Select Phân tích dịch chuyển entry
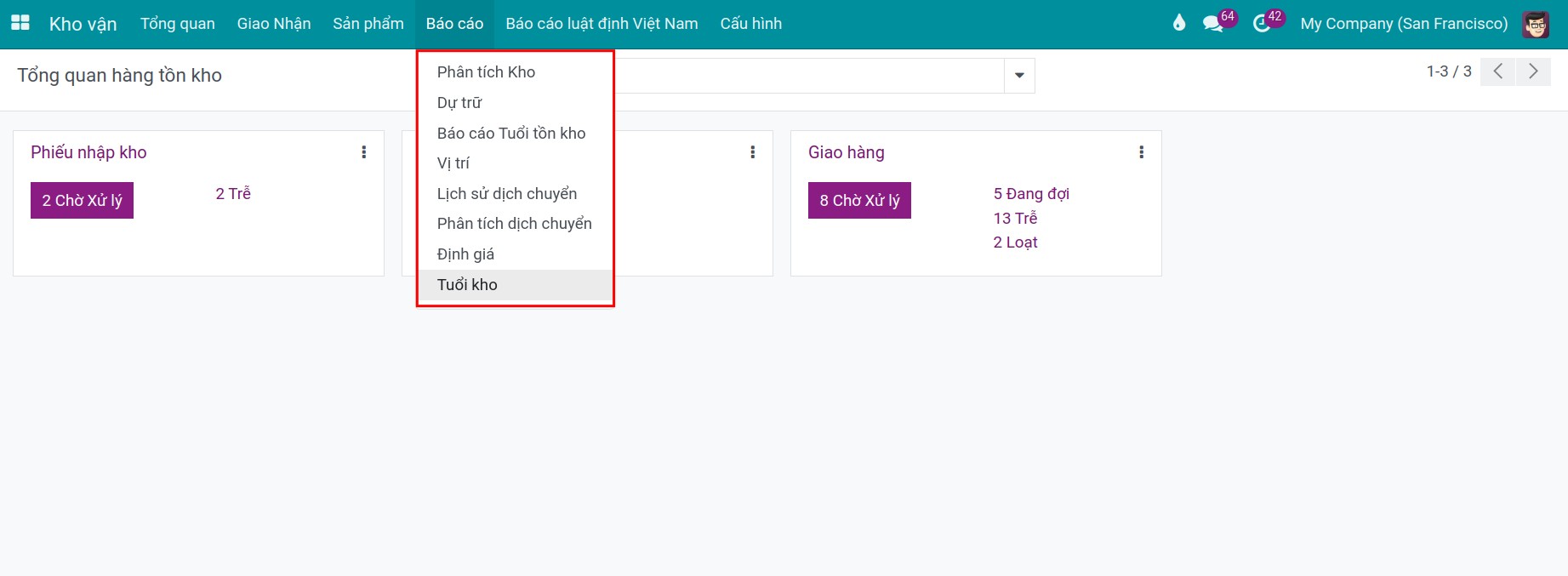The height and width of the screenshot is (576, 1568). 516,224
